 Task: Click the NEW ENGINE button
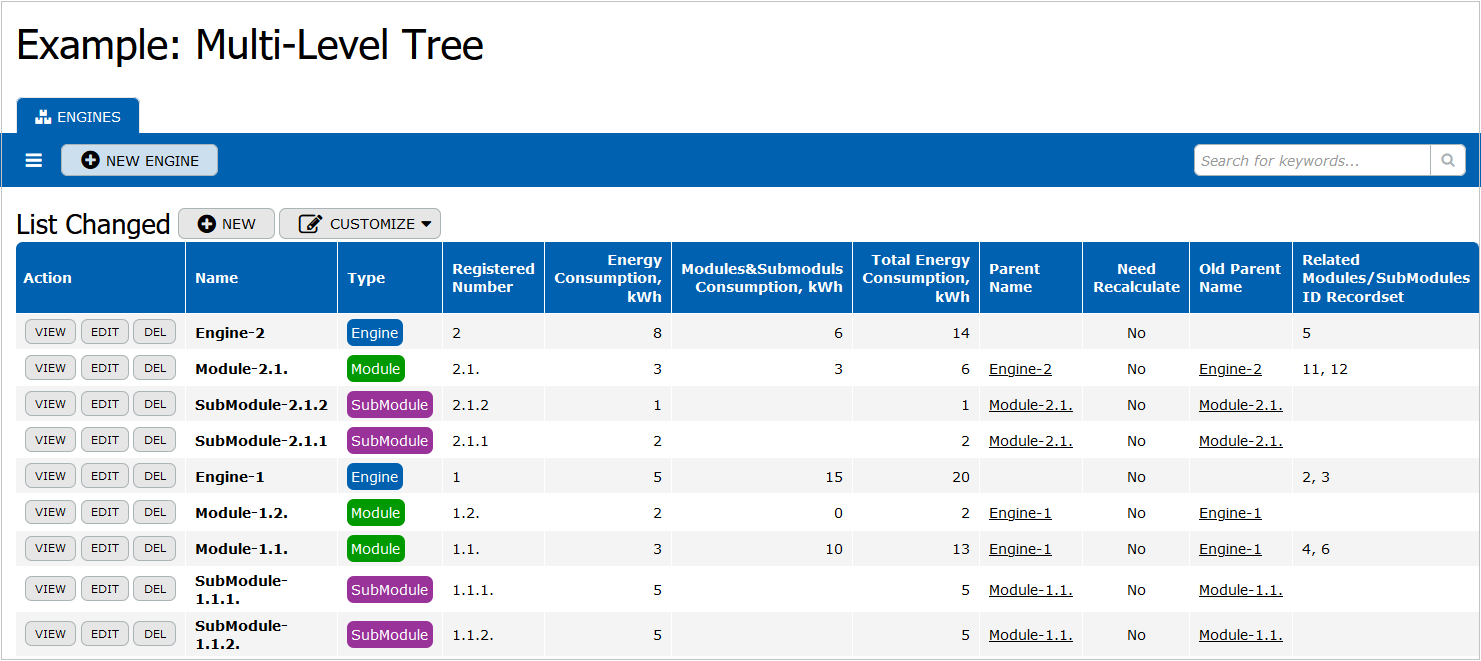[x=140, y=160]
